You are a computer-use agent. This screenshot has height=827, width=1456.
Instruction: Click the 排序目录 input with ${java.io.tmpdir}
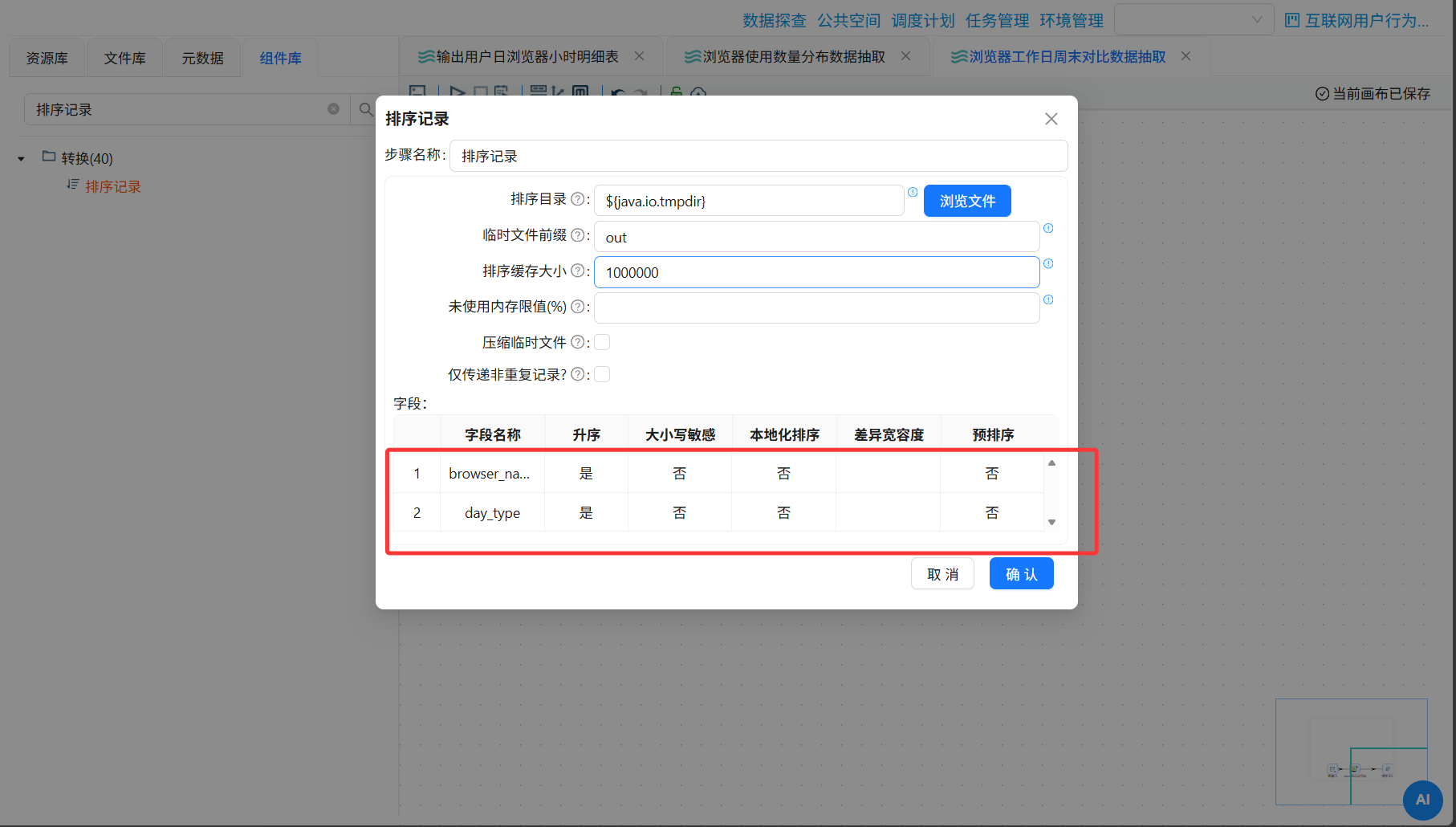749,201
